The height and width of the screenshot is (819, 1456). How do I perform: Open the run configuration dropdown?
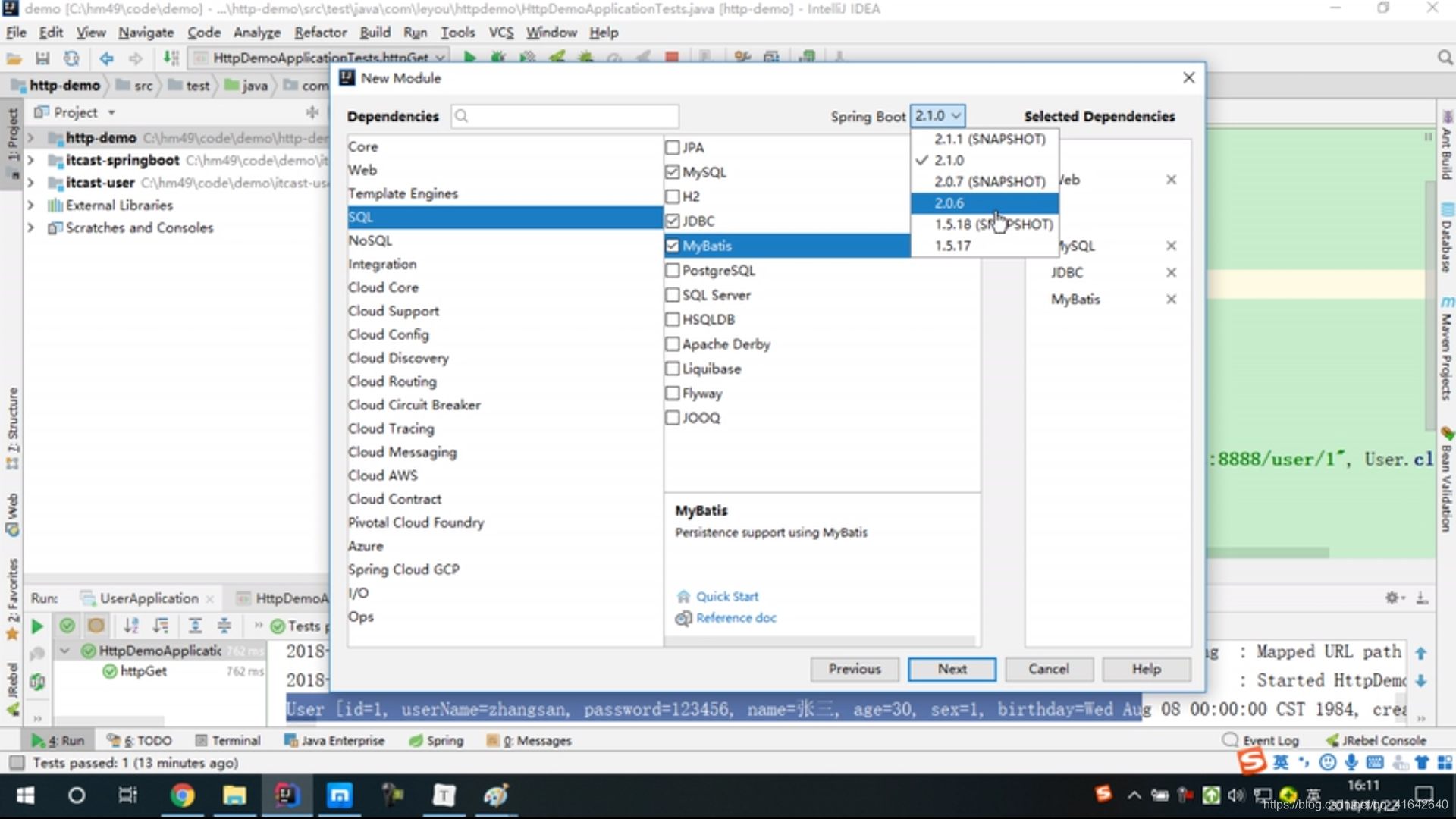click(x=318, y=58)
